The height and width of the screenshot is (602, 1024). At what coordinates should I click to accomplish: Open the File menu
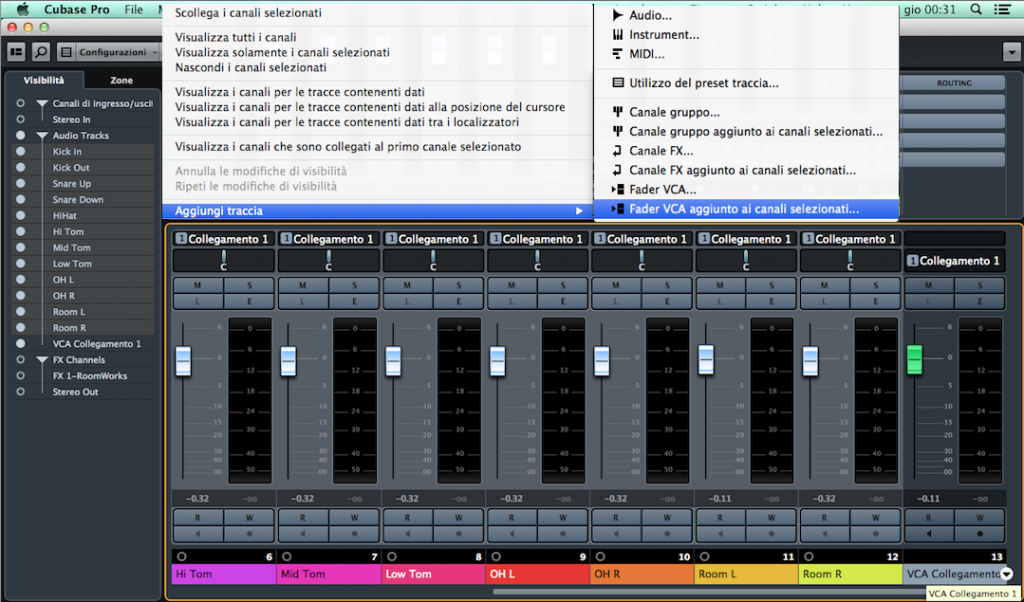(134, 9)
